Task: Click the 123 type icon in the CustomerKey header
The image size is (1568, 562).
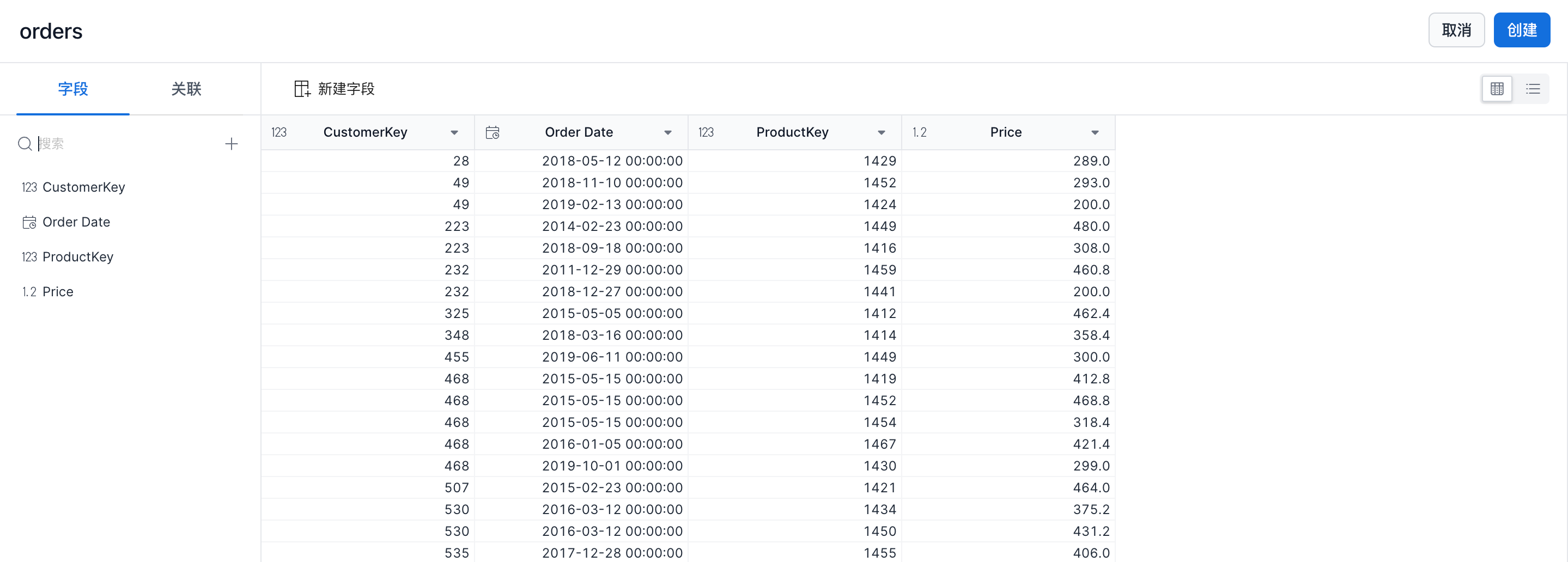Action: pyautogui.click(x=279, y=132)
